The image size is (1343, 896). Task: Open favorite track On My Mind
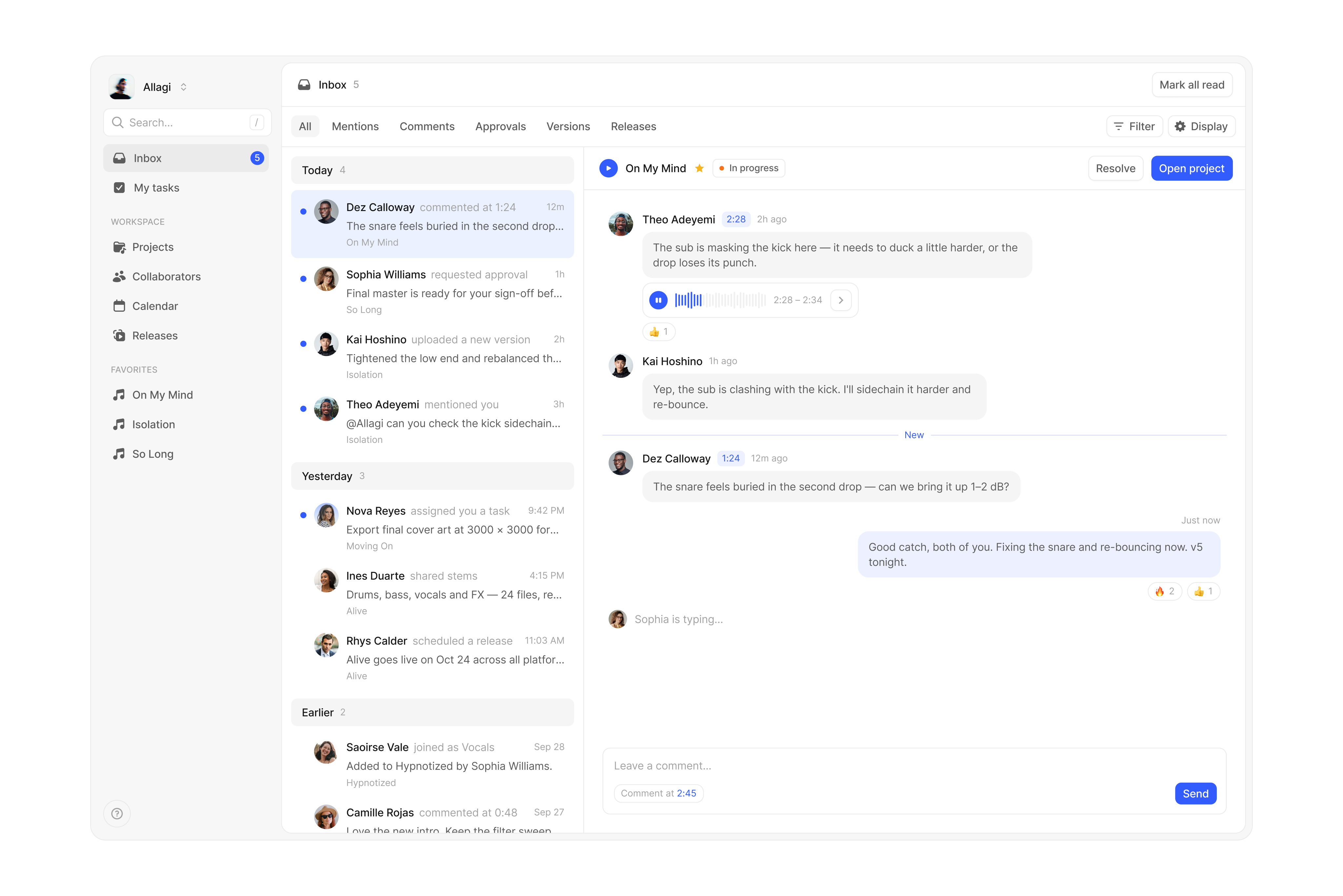(x=186, y=395)
